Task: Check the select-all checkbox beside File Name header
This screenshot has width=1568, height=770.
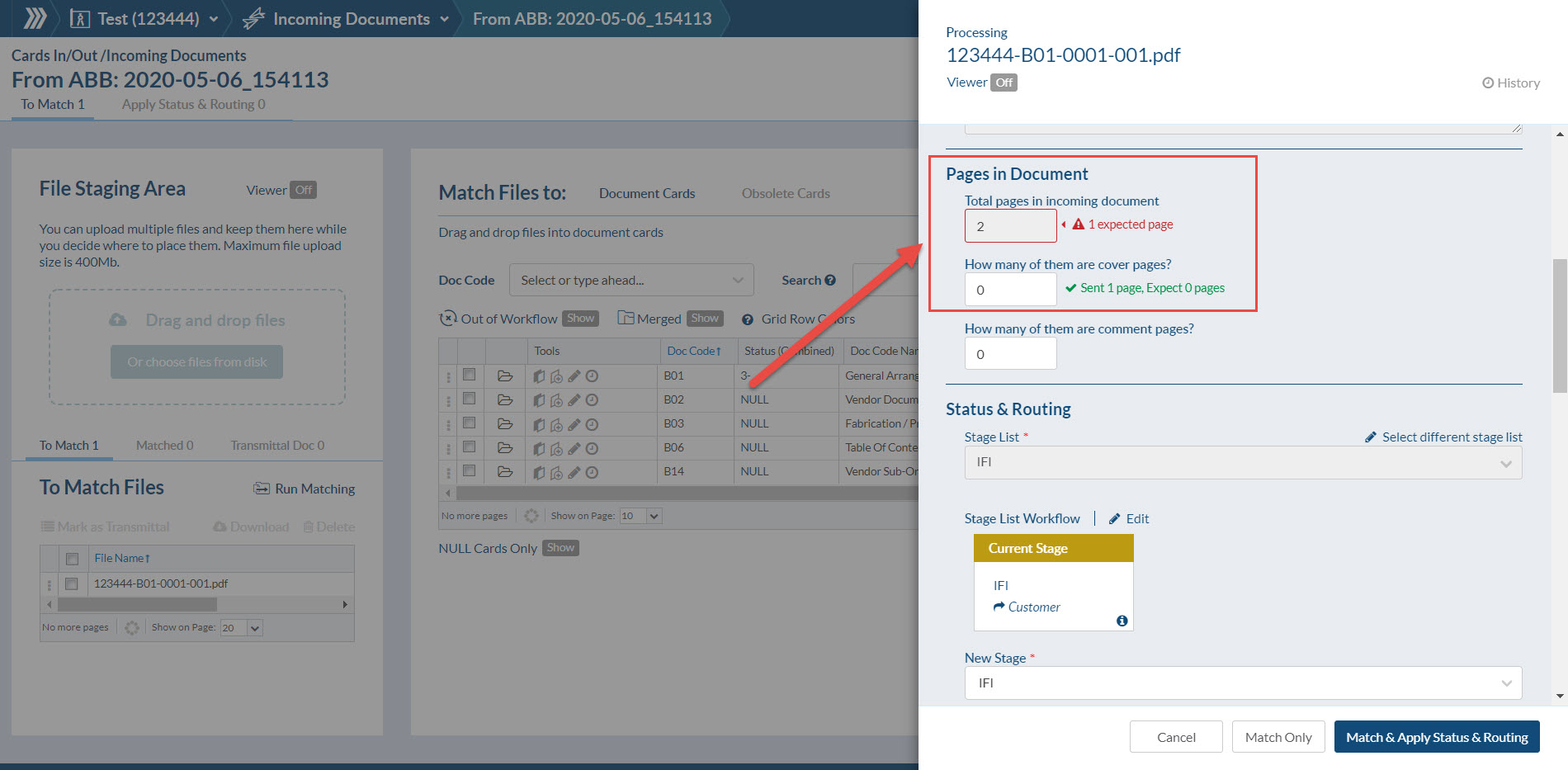Action: [x=72, y=559]
